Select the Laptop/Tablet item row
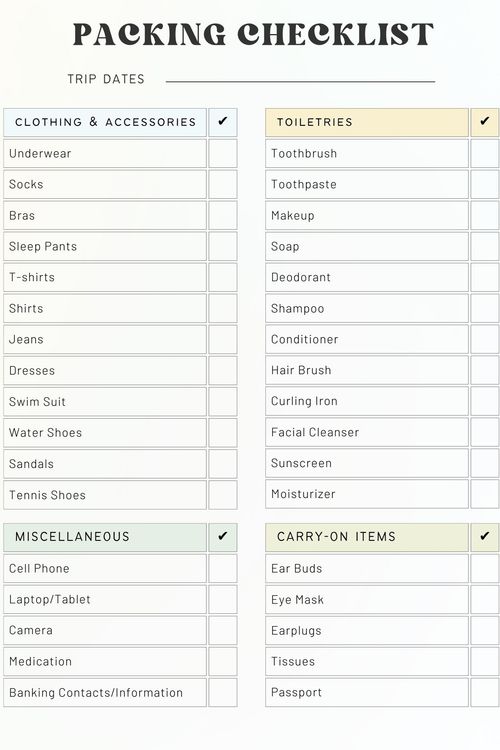The image size is (500, 750). 105,599
